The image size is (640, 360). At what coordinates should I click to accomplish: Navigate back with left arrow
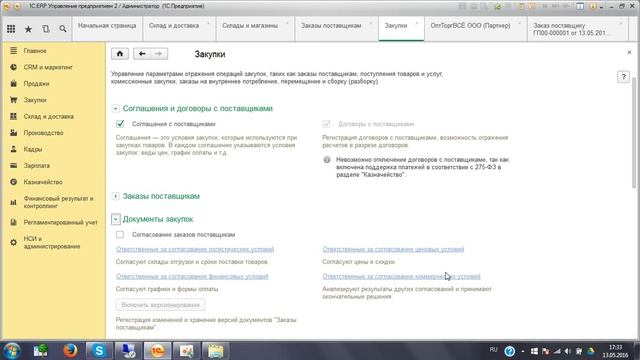(x=142, y=54)
